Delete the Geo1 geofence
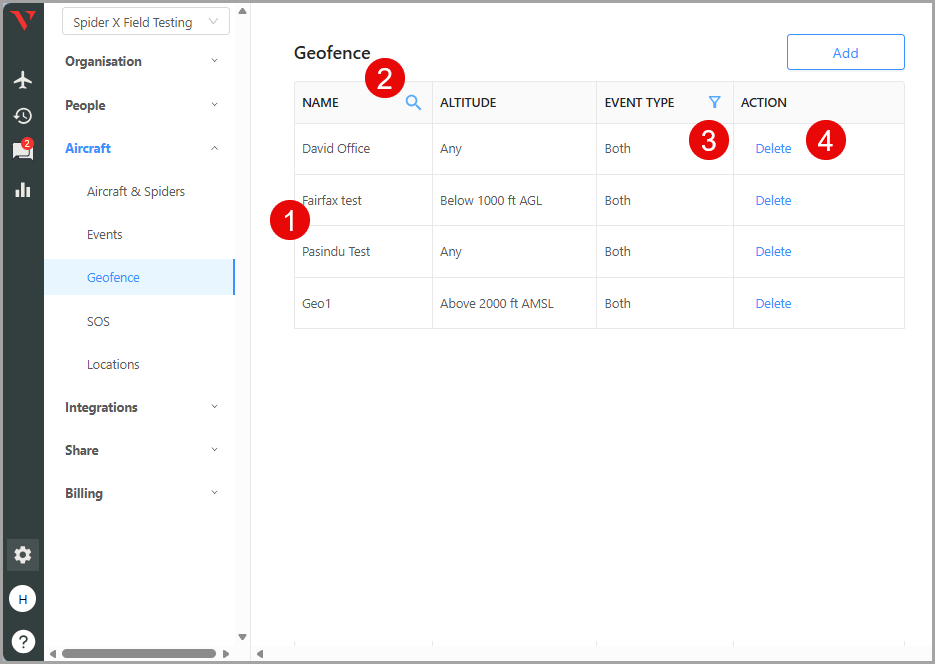The height and width of the screenshot is (664, 935). point(773,303)
